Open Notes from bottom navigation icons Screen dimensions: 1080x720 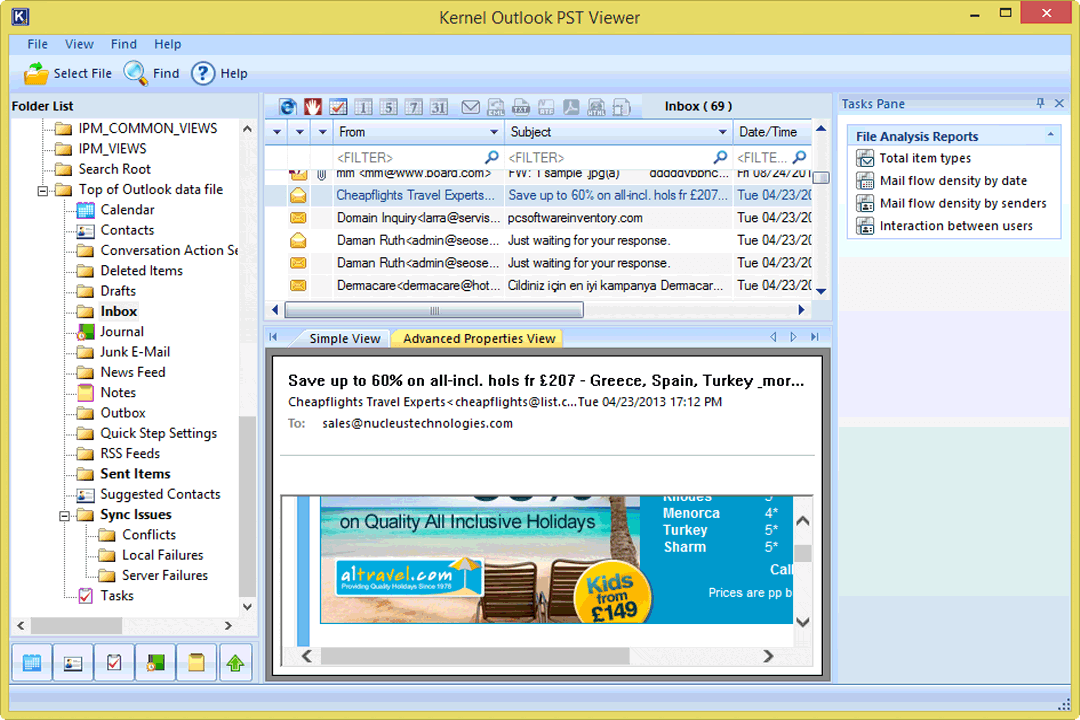(196, 663)
